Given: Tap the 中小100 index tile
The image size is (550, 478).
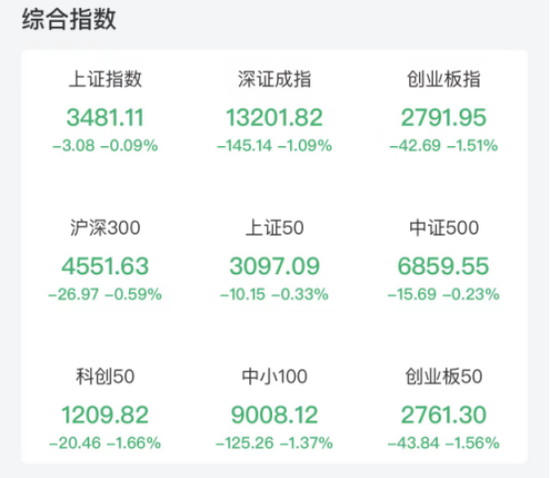Looking at the screenshot, I should [x=274, y=409].
